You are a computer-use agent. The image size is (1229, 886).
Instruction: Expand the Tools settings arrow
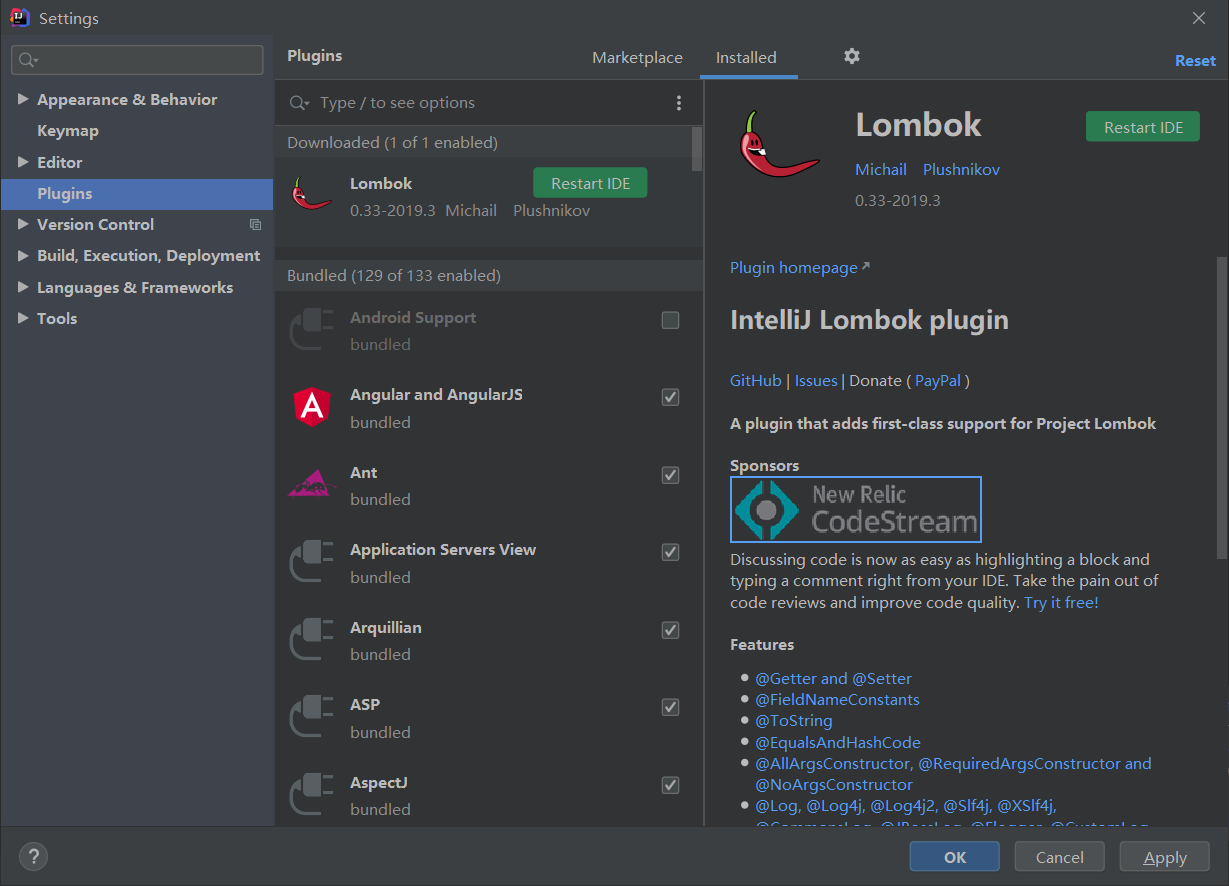tap(23, 318)
